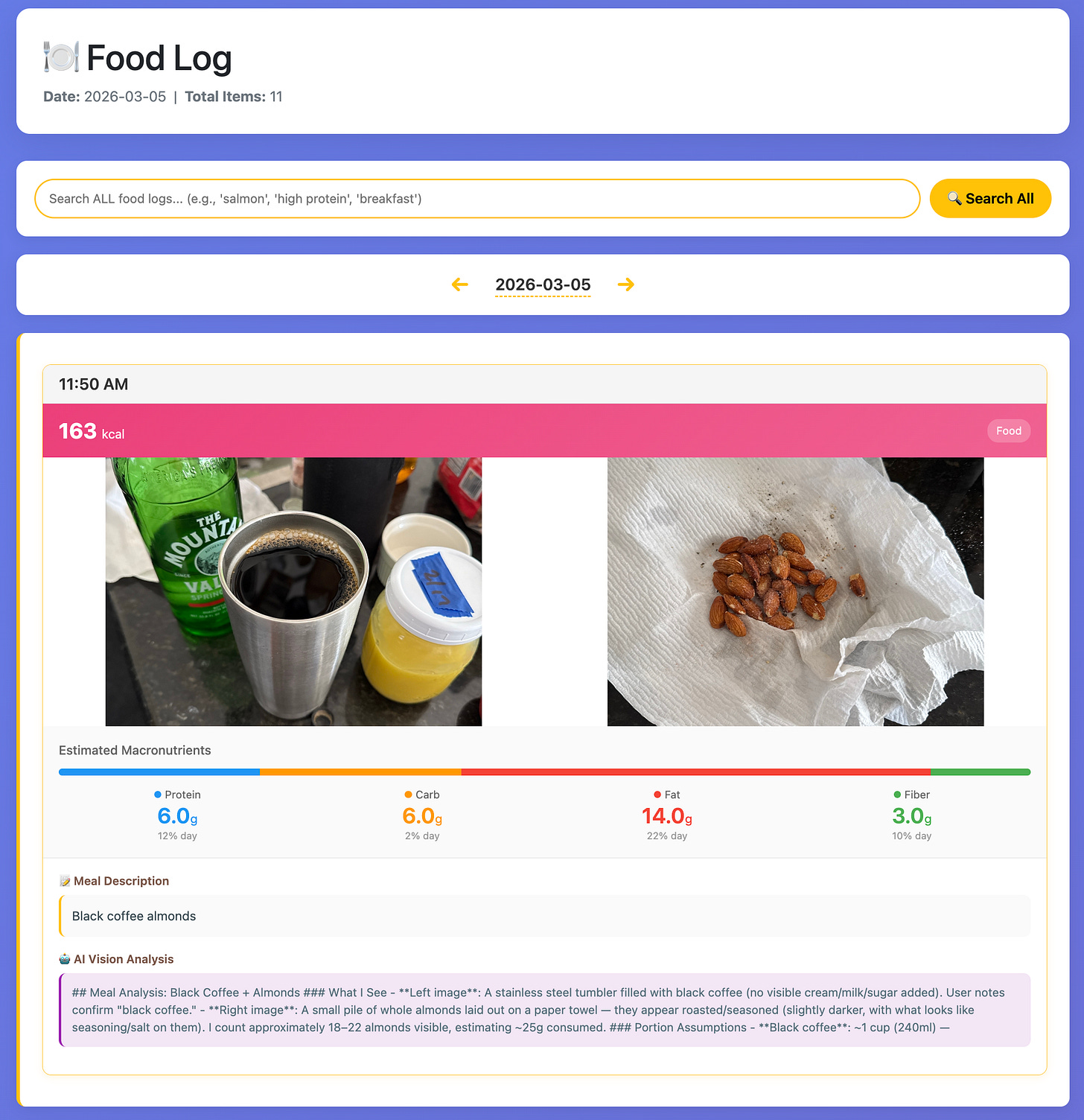Open the black coffee tumbler photo

(x=293, y=592)
